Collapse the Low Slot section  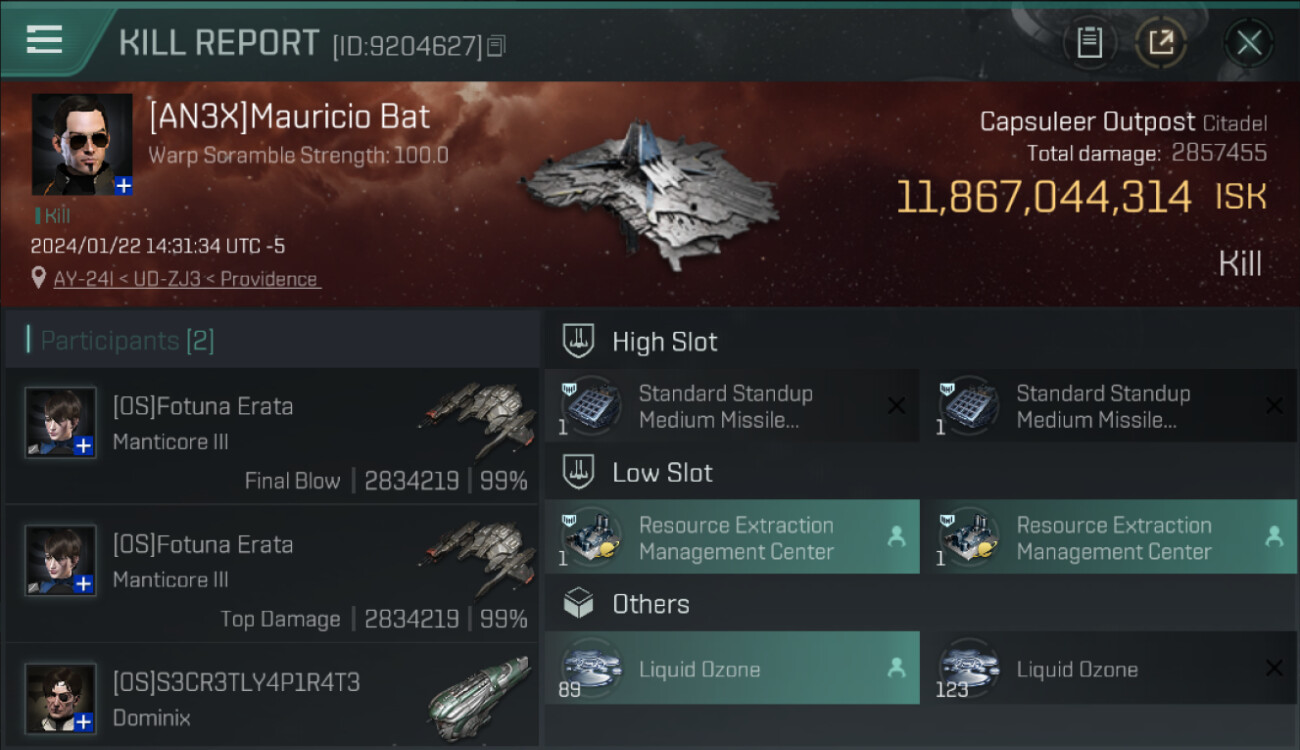pos(579,472)
